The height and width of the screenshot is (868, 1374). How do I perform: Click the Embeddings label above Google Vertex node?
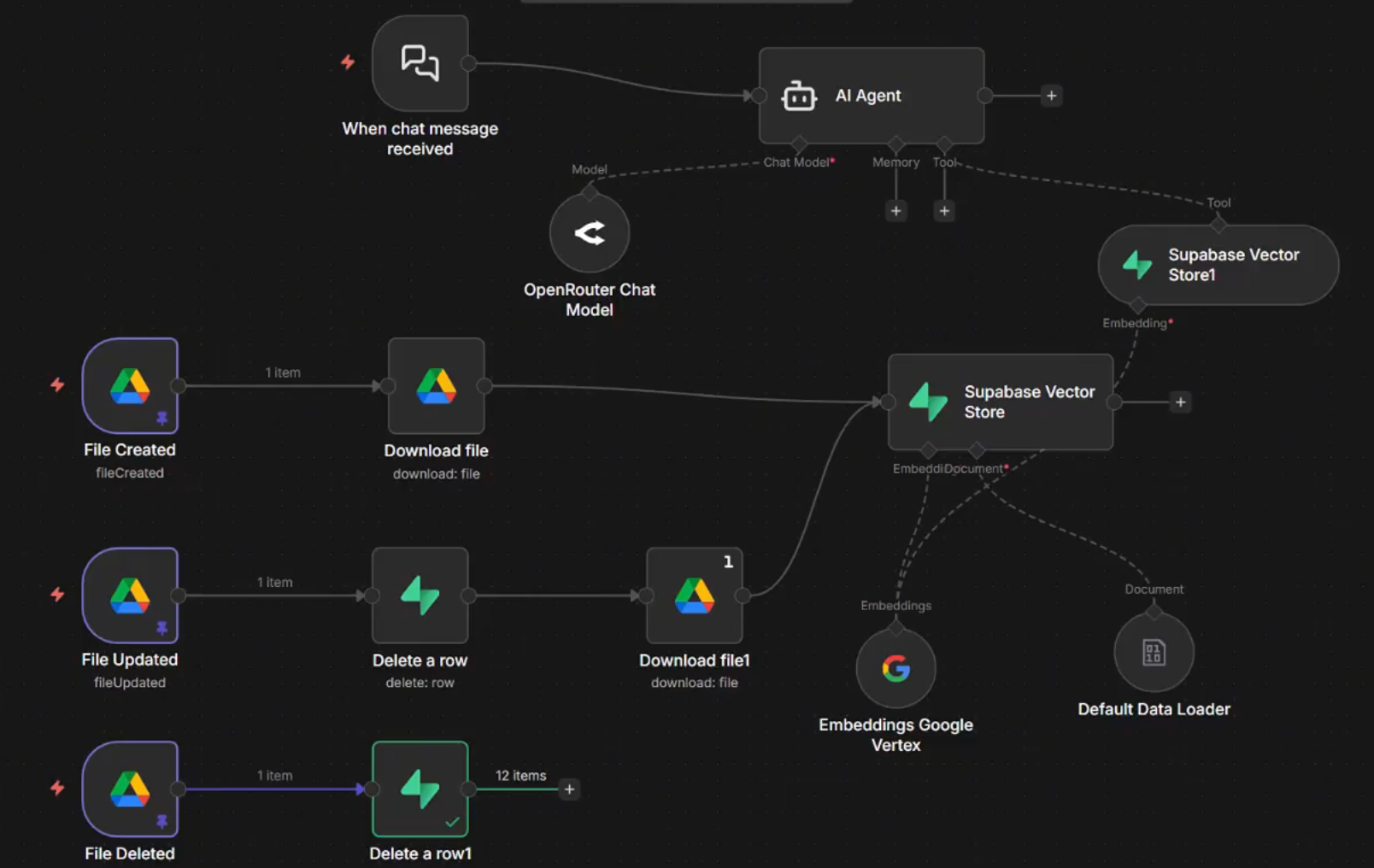tap(895, 605)
